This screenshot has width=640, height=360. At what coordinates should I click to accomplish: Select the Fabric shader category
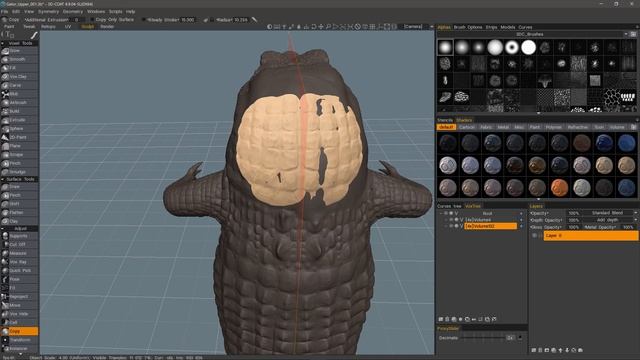pyautogui.click(x=486, y=127)
